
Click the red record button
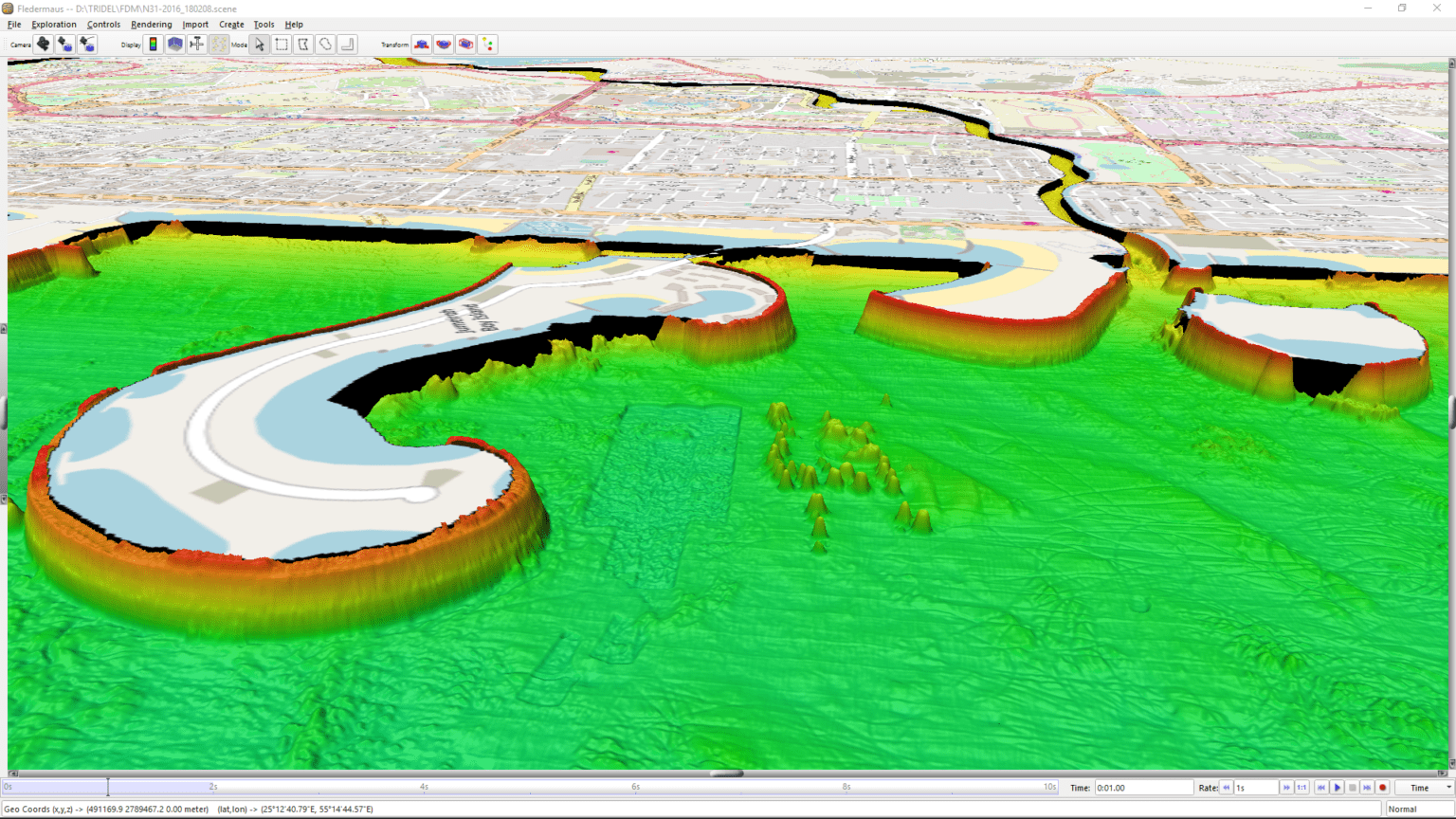(1383, 788)
